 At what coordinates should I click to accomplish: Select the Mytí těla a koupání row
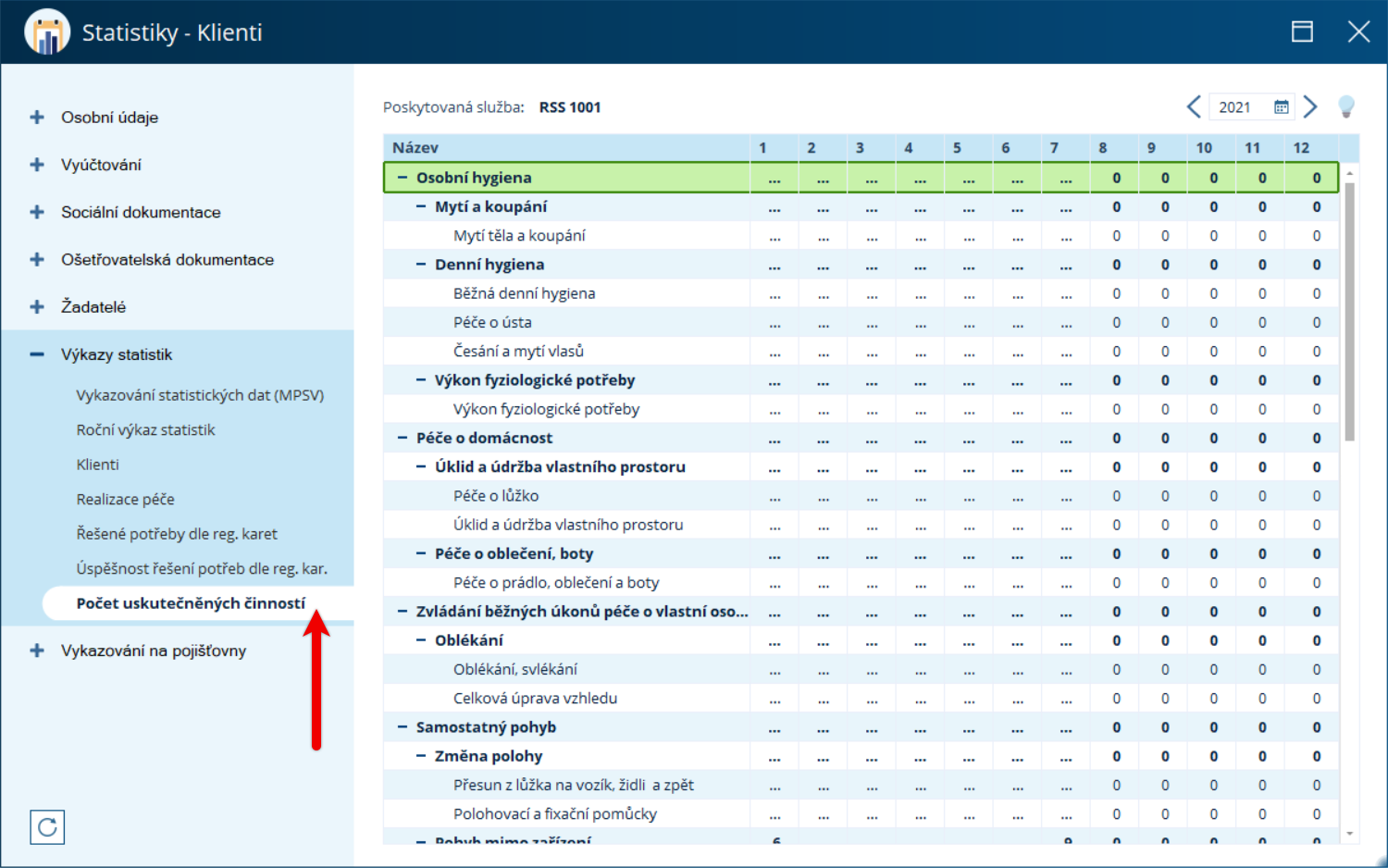point(861,236)
